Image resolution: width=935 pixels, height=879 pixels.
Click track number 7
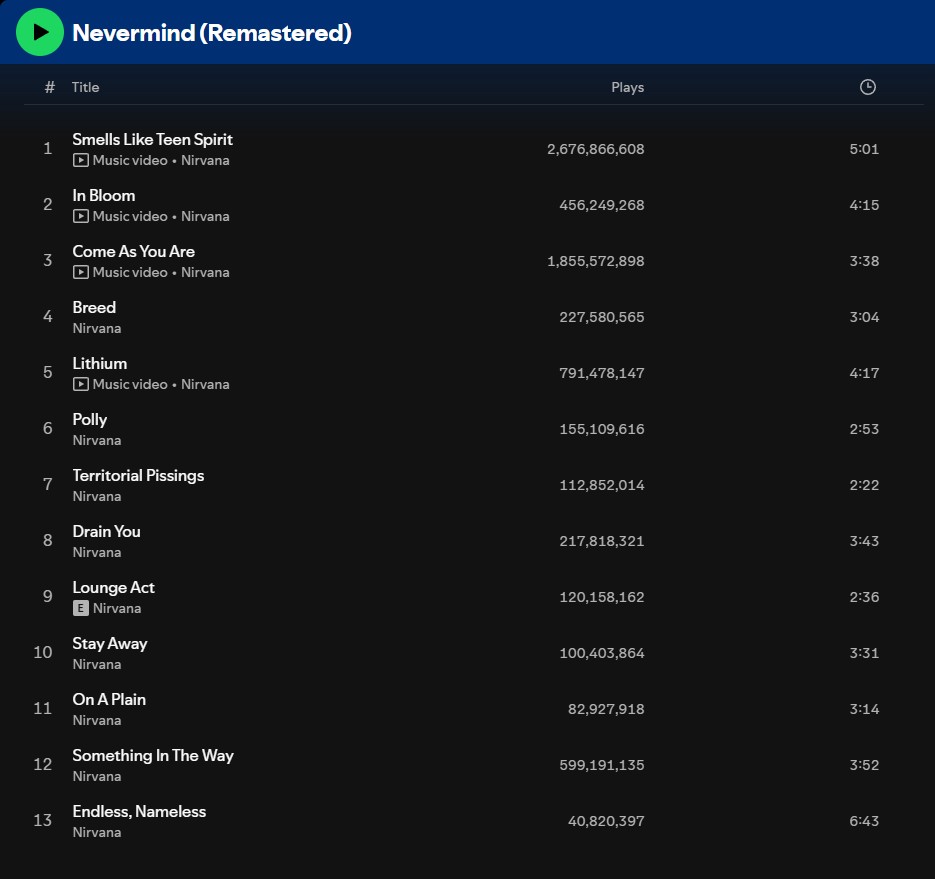tap(48, 485)
